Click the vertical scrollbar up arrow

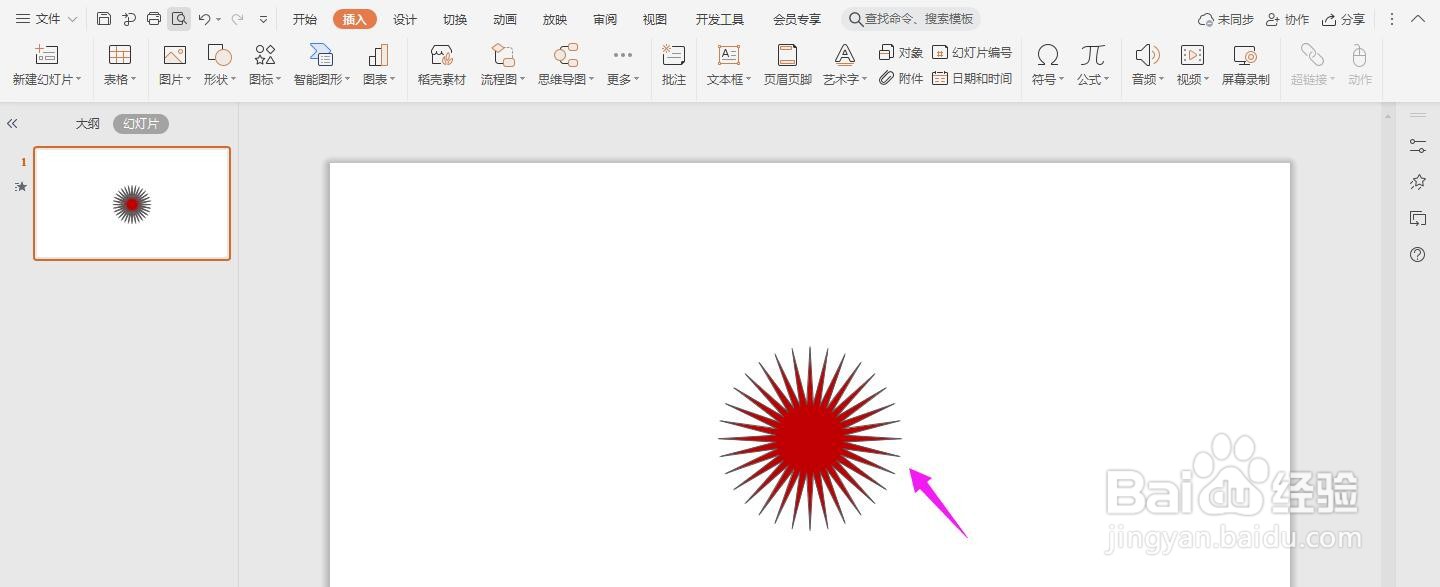(x=1388, y=116)
